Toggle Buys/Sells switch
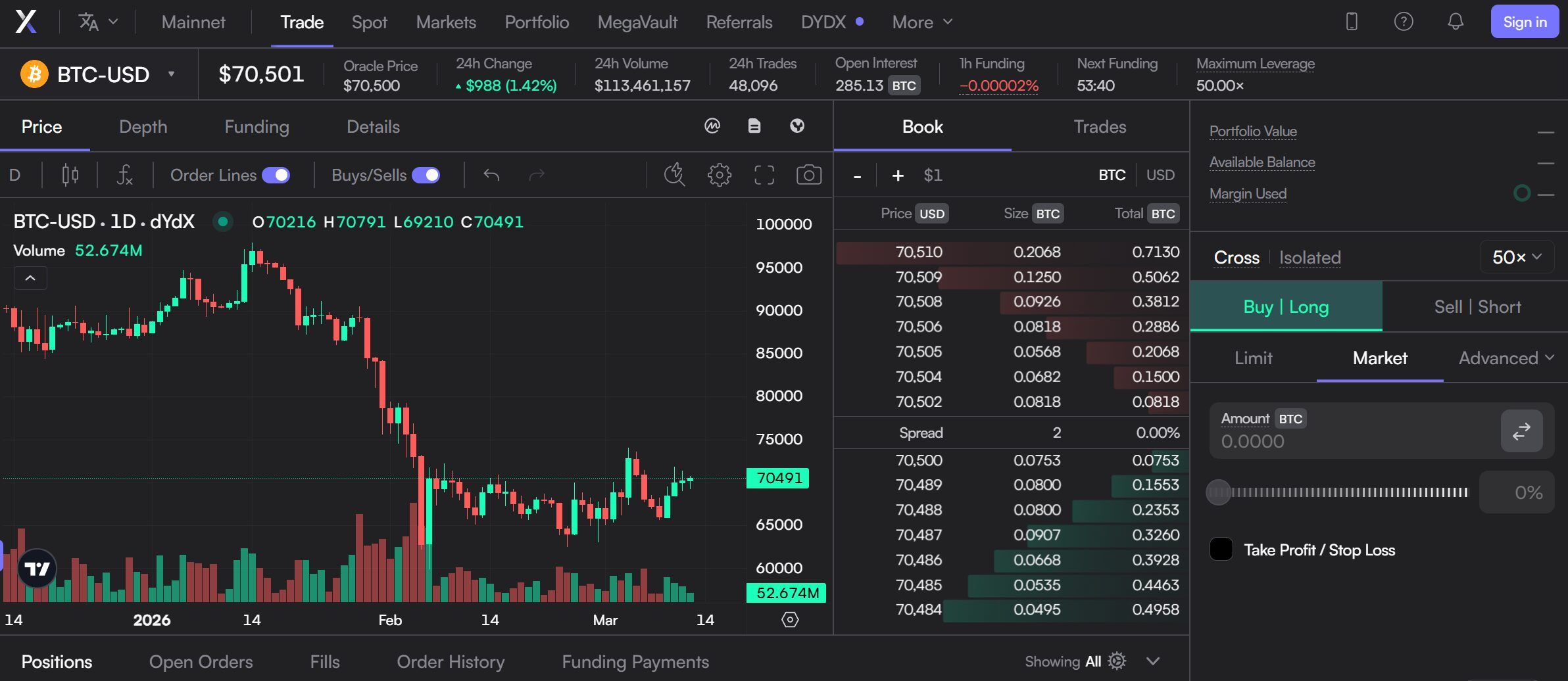Image resolution: width=1568 pixels, height=681 pixels. [426, 175]
